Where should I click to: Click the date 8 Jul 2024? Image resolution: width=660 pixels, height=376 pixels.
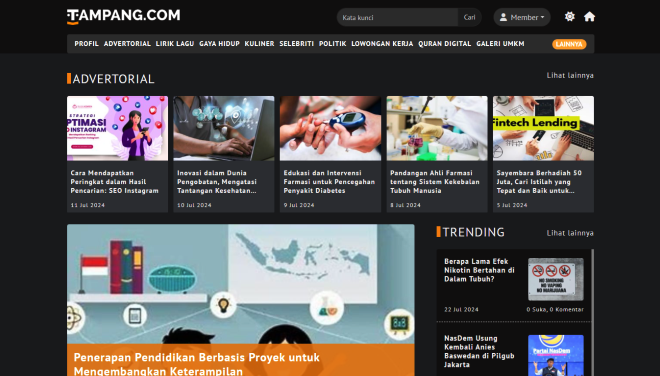tap(405, 205)
